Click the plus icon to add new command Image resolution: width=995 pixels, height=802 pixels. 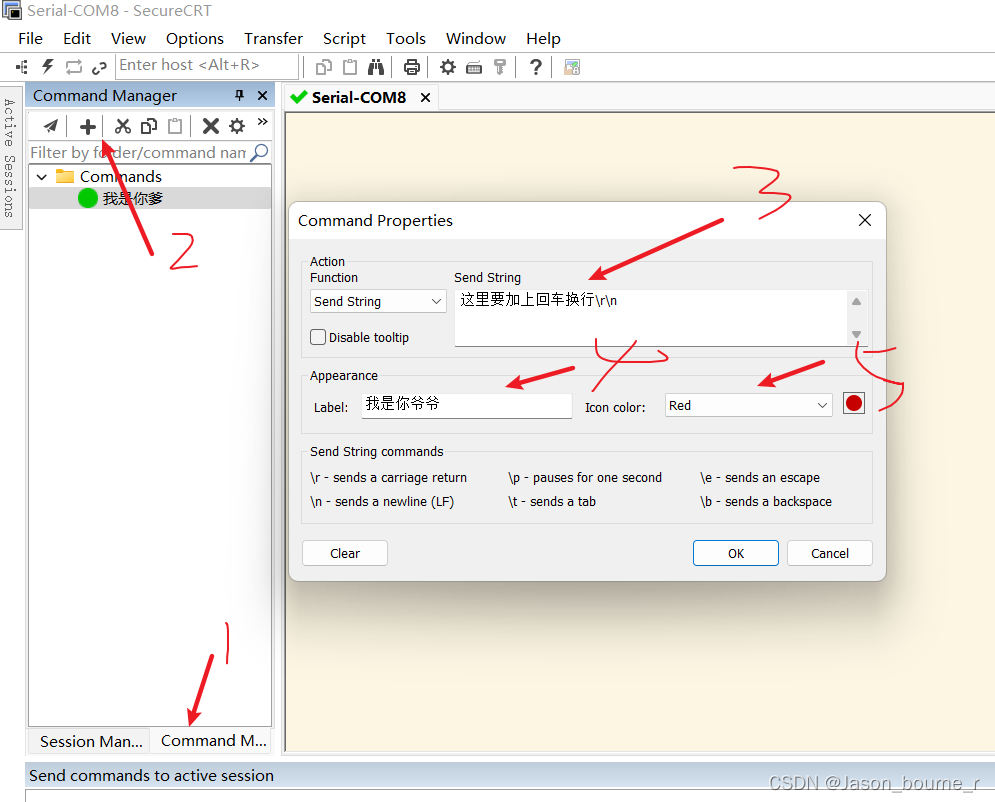point(88,127)
